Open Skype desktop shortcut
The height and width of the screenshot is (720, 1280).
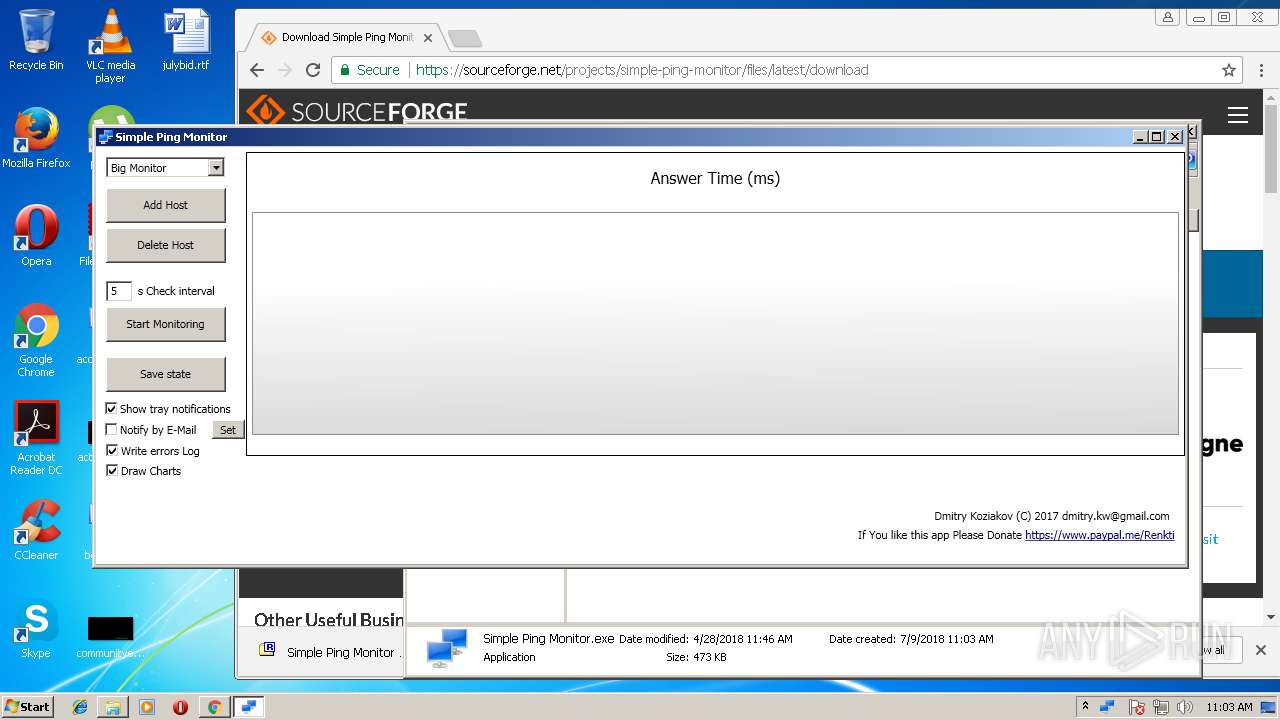point(36,628)
